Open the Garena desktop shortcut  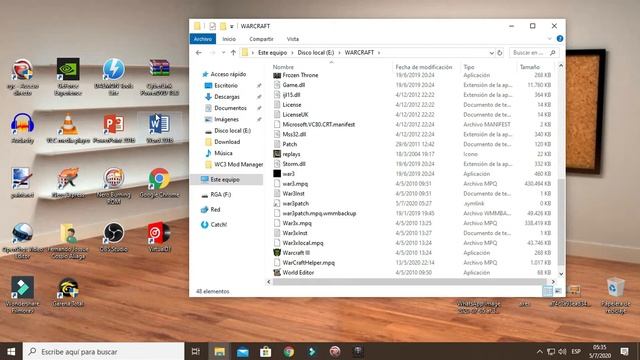68,292
